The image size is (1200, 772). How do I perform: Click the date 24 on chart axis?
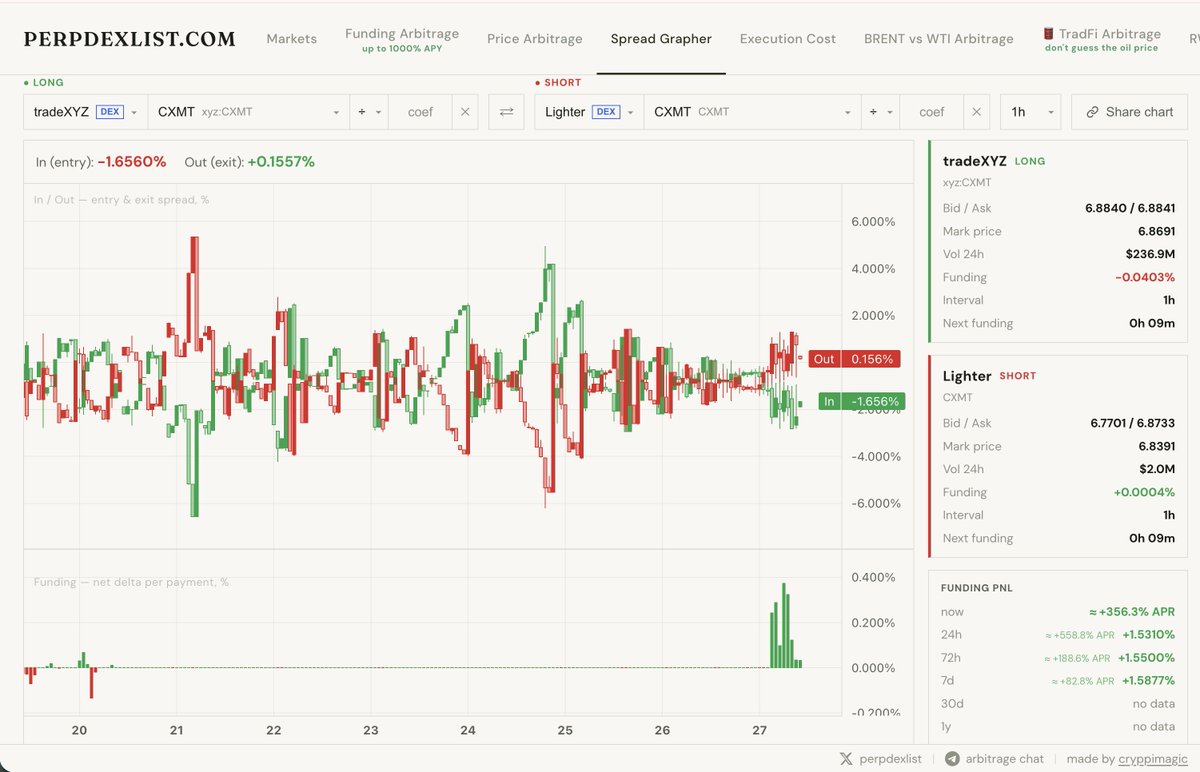pos(468,730)
